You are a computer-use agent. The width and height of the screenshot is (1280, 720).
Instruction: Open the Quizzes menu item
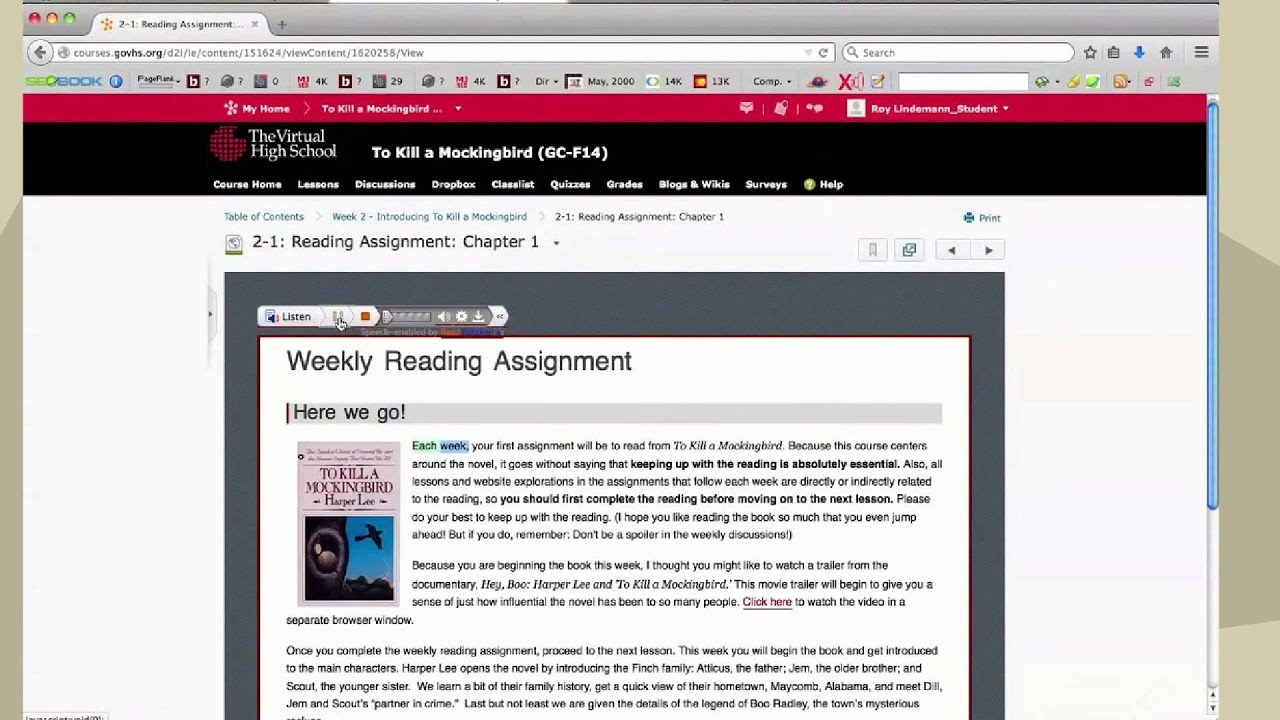[x=570, y=184]
